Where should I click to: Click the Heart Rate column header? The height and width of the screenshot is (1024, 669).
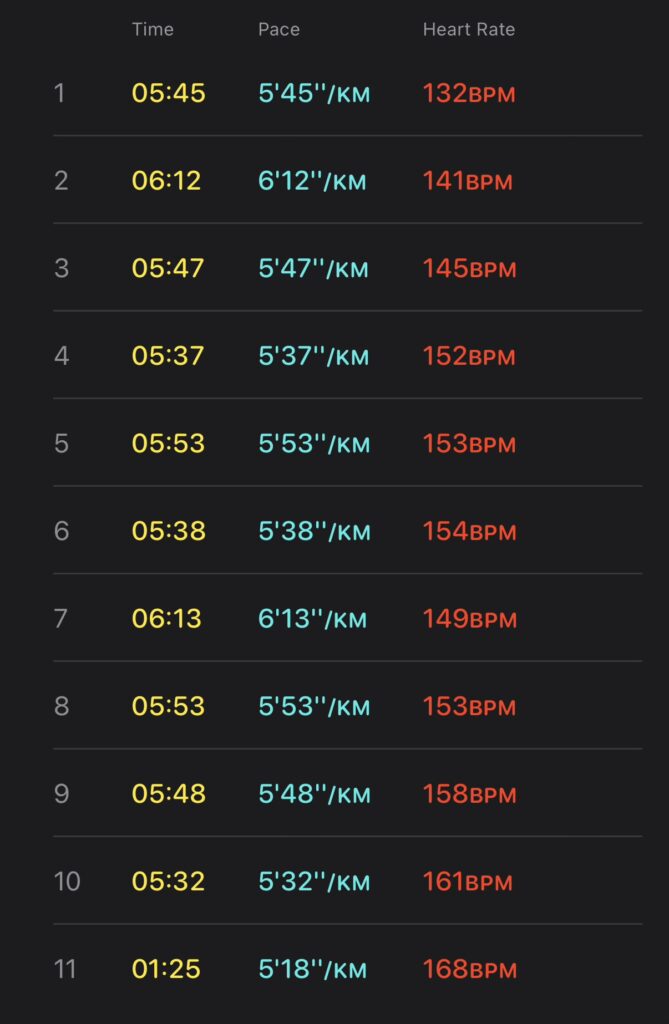click(468, 29)
